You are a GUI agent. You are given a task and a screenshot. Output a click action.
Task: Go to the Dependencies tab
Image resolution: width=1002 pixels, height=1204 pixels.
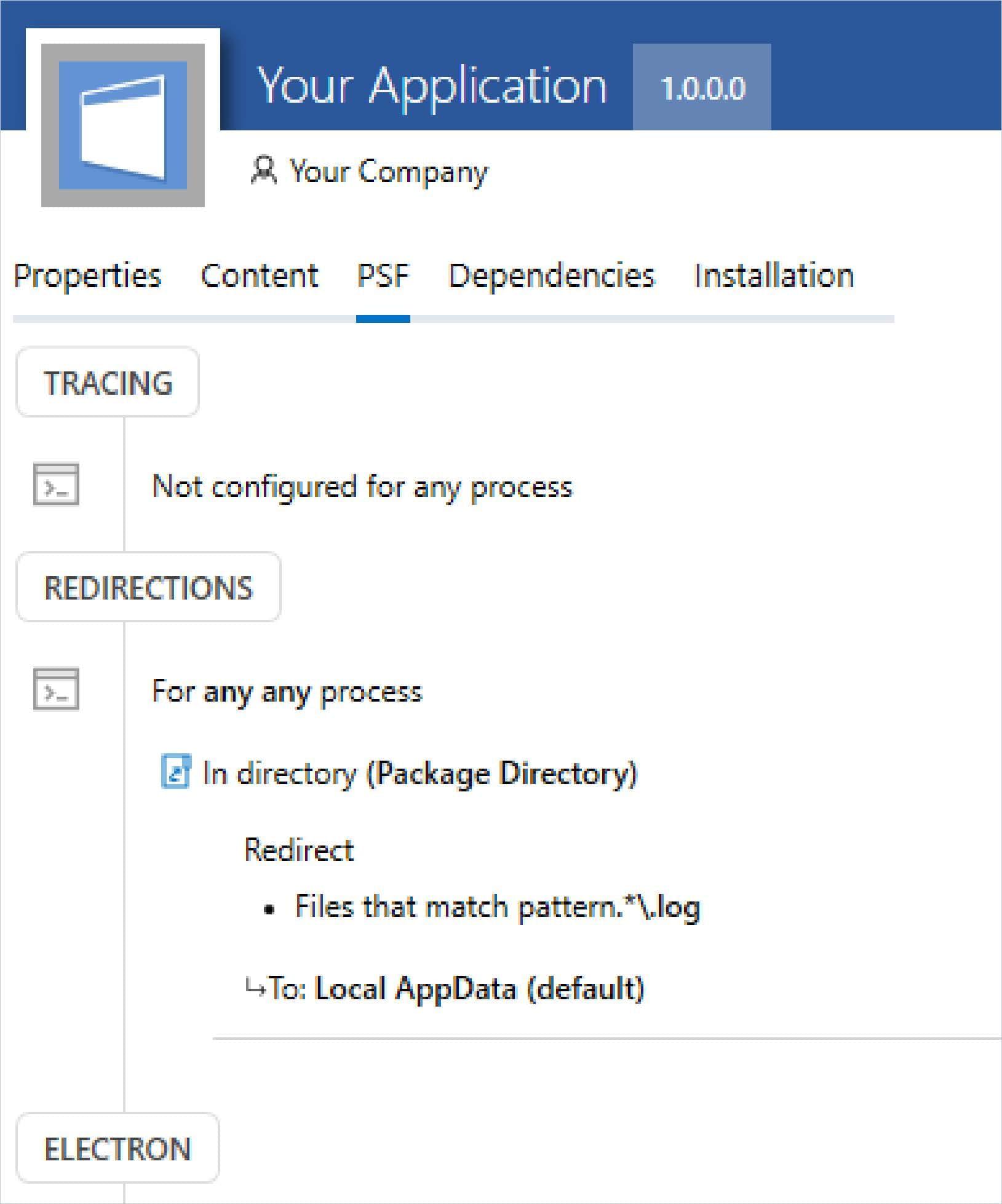552,275
